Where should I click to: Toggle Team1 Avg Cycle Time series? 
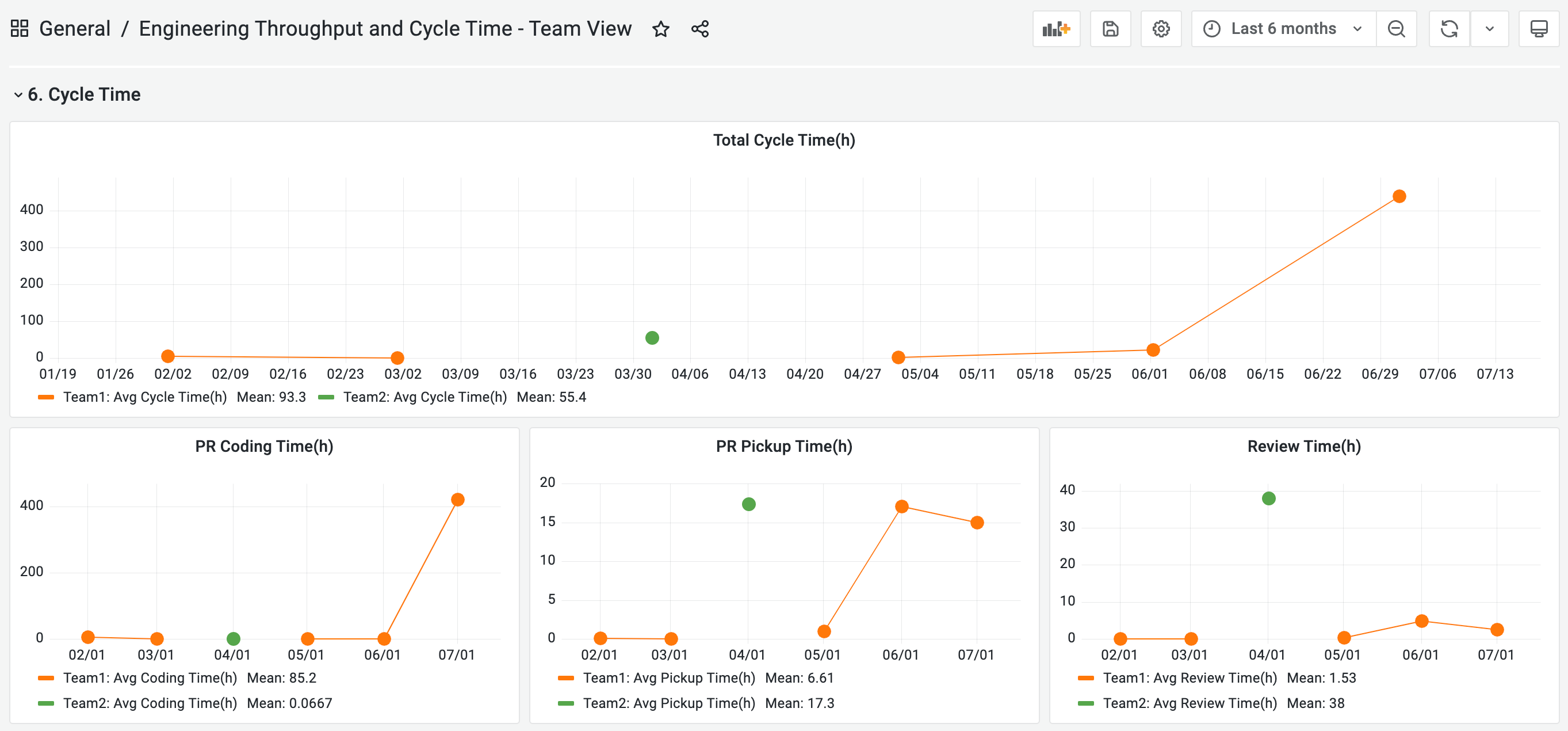(x=145, y=397)
